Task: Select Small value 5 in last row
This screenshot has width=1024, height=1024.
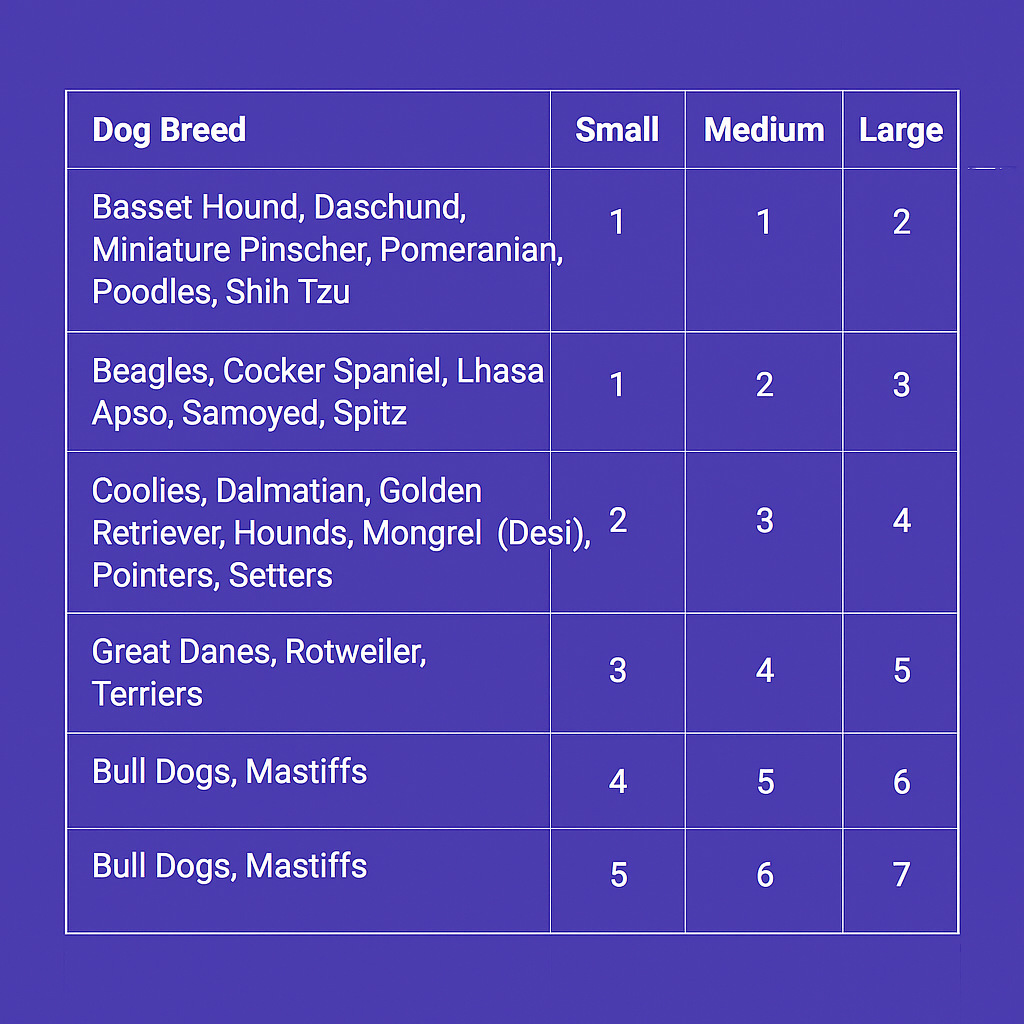Action: (618, 874)
